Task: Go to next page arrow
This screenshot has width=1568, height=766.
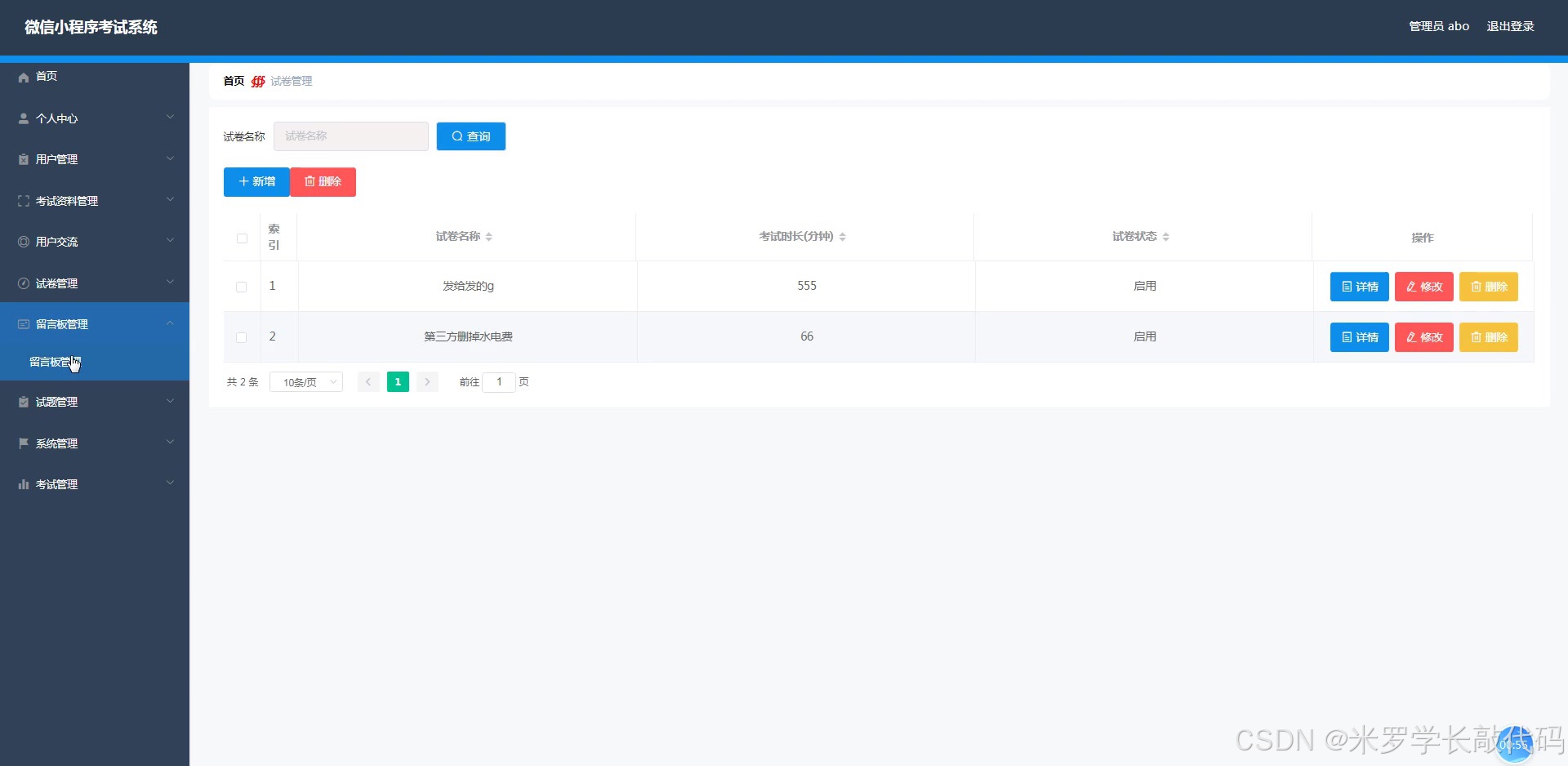Action: click(x=427, y=381)
